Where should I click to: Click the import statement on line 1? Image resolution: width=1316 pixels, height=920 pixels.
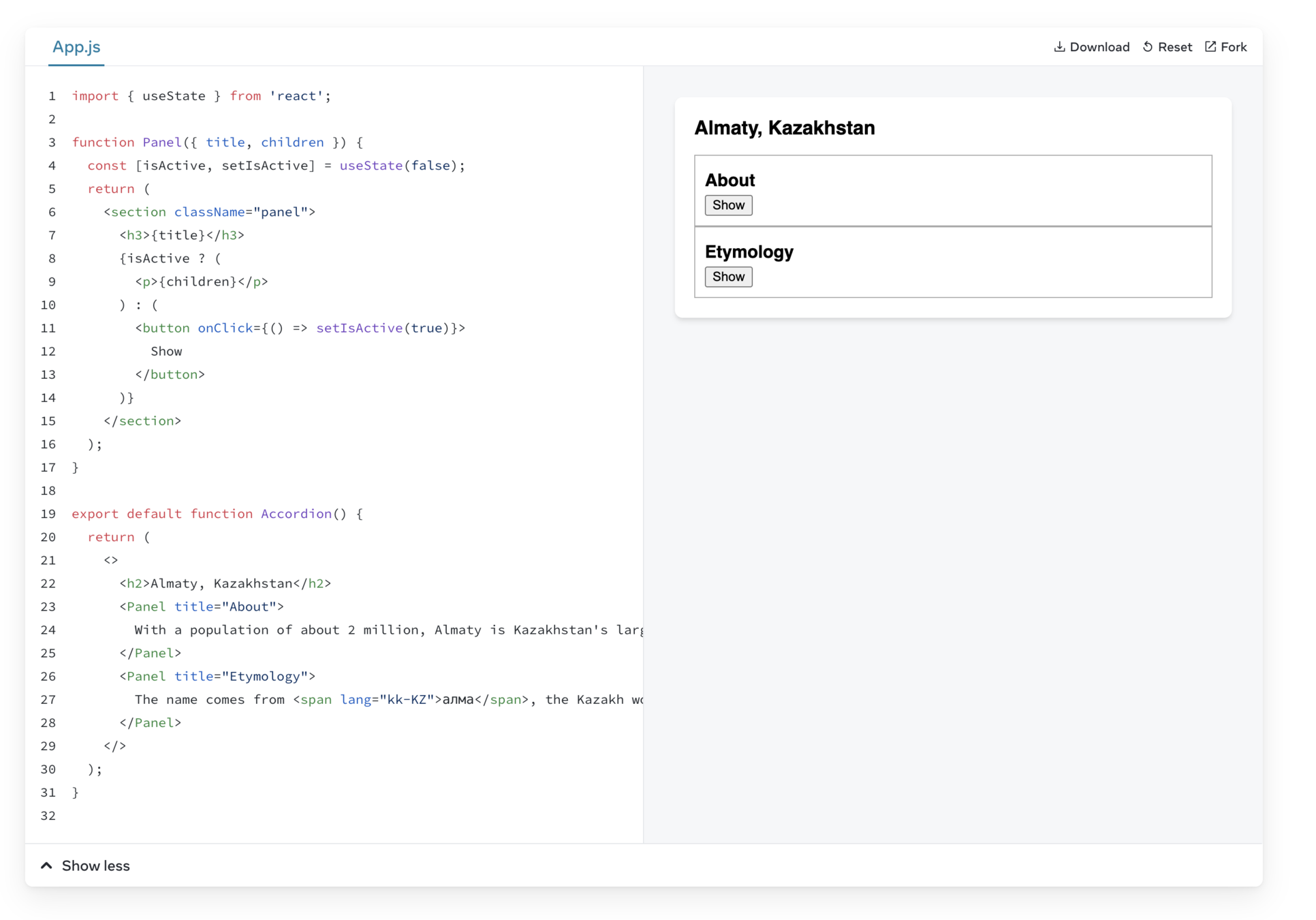pyautogui.click(x=201, y=96)
